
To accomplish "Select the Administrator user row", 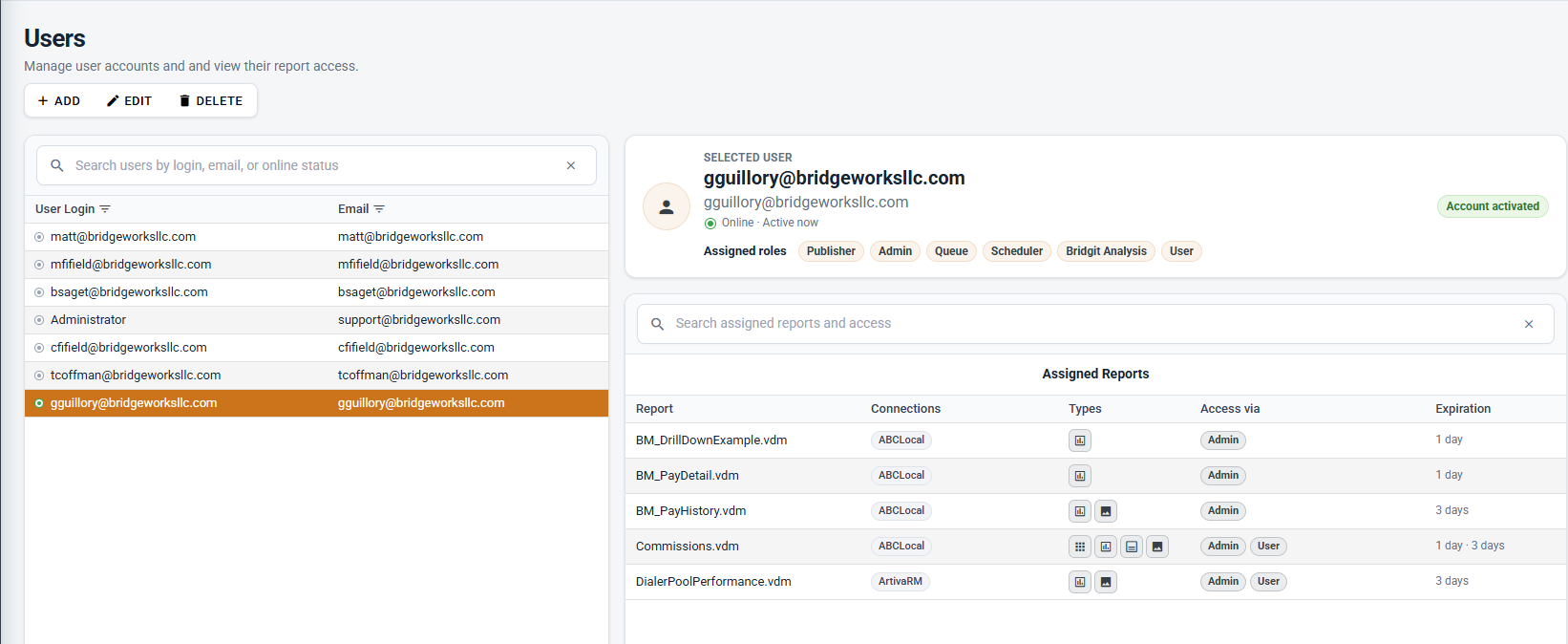I will [x=316, y=320].
